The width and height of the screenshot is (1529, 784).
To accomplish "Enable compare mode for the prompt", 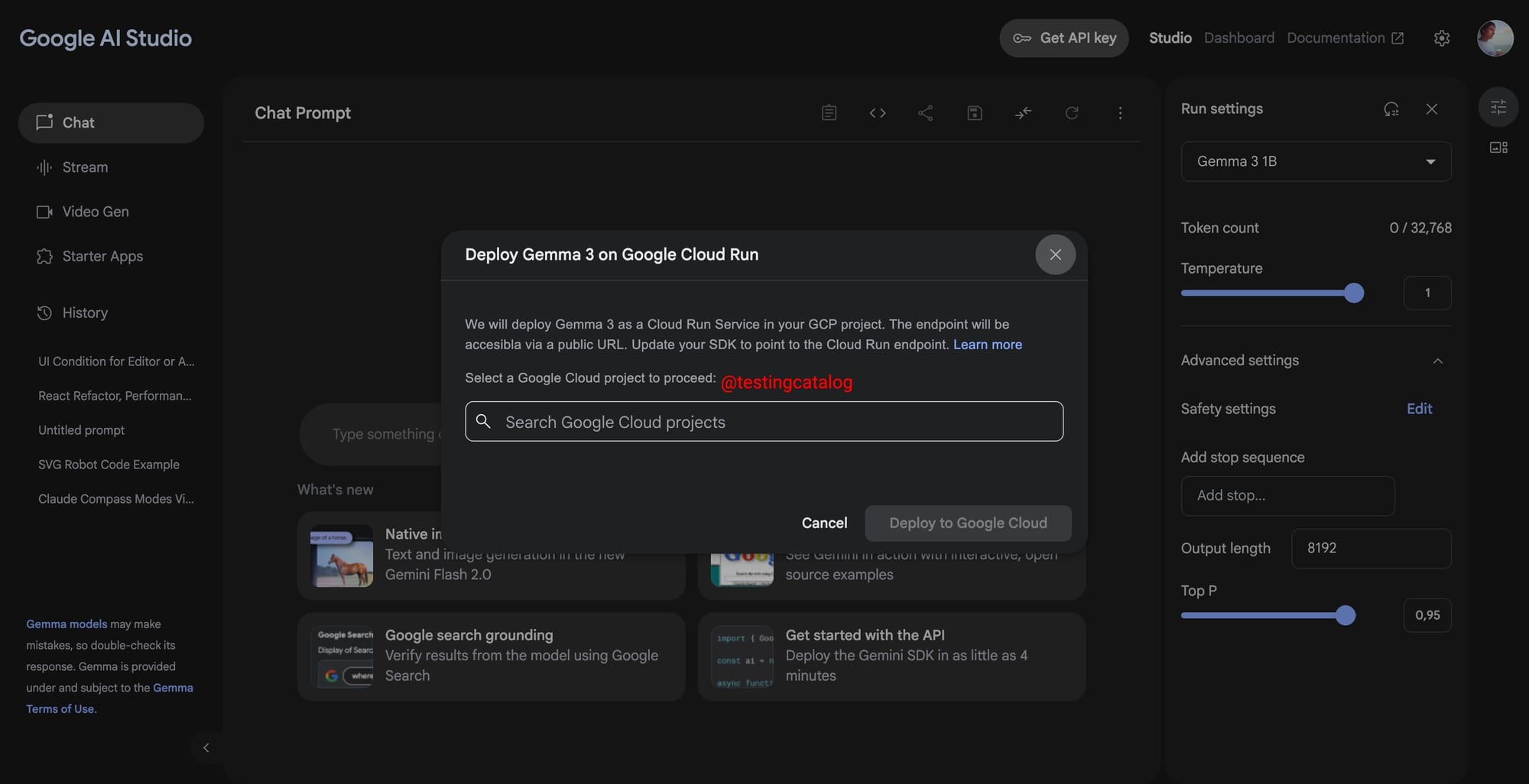I will click(1023, 112).
